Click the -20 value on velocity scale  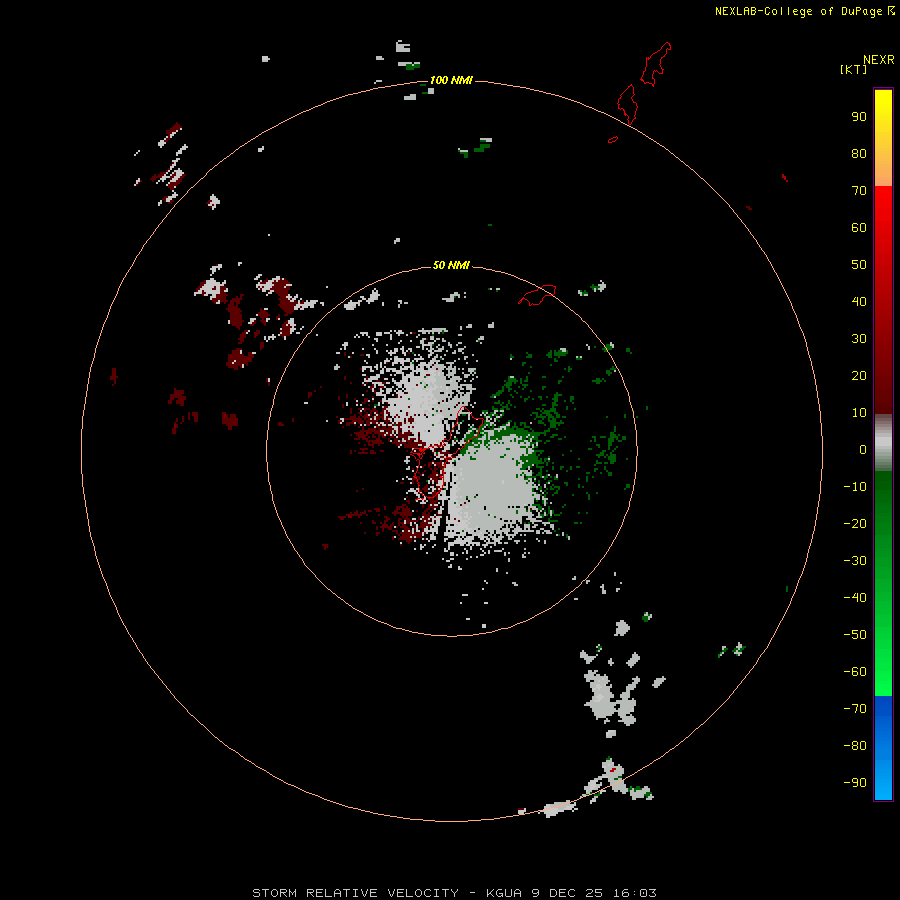pos(855,523)
